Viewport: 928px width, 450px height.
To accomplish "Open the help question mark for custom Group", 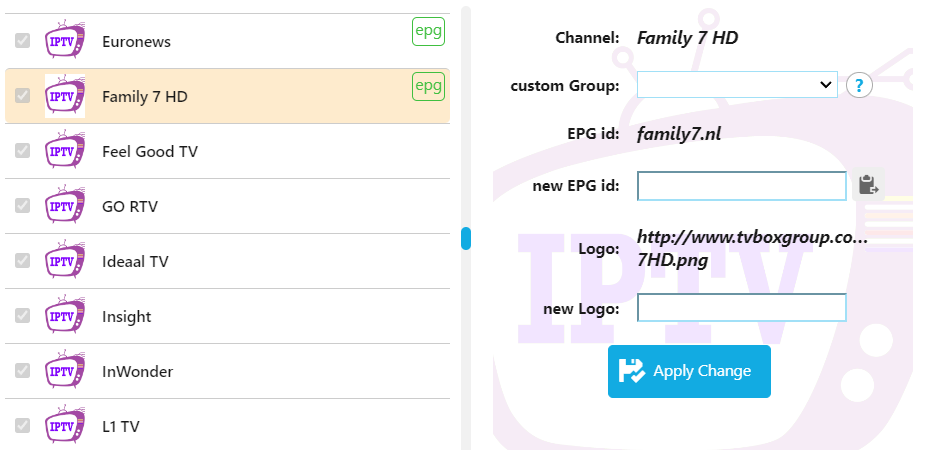I will pos(859,86).
